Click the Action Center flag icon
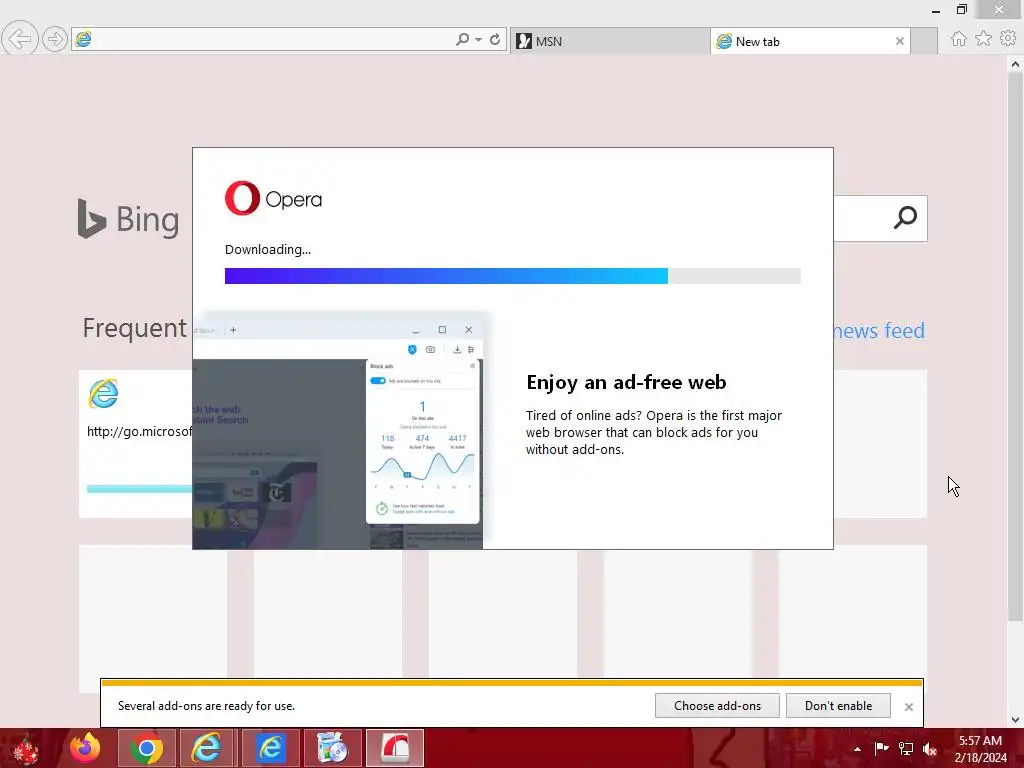The image size is (1024, 768). [882, 748]
